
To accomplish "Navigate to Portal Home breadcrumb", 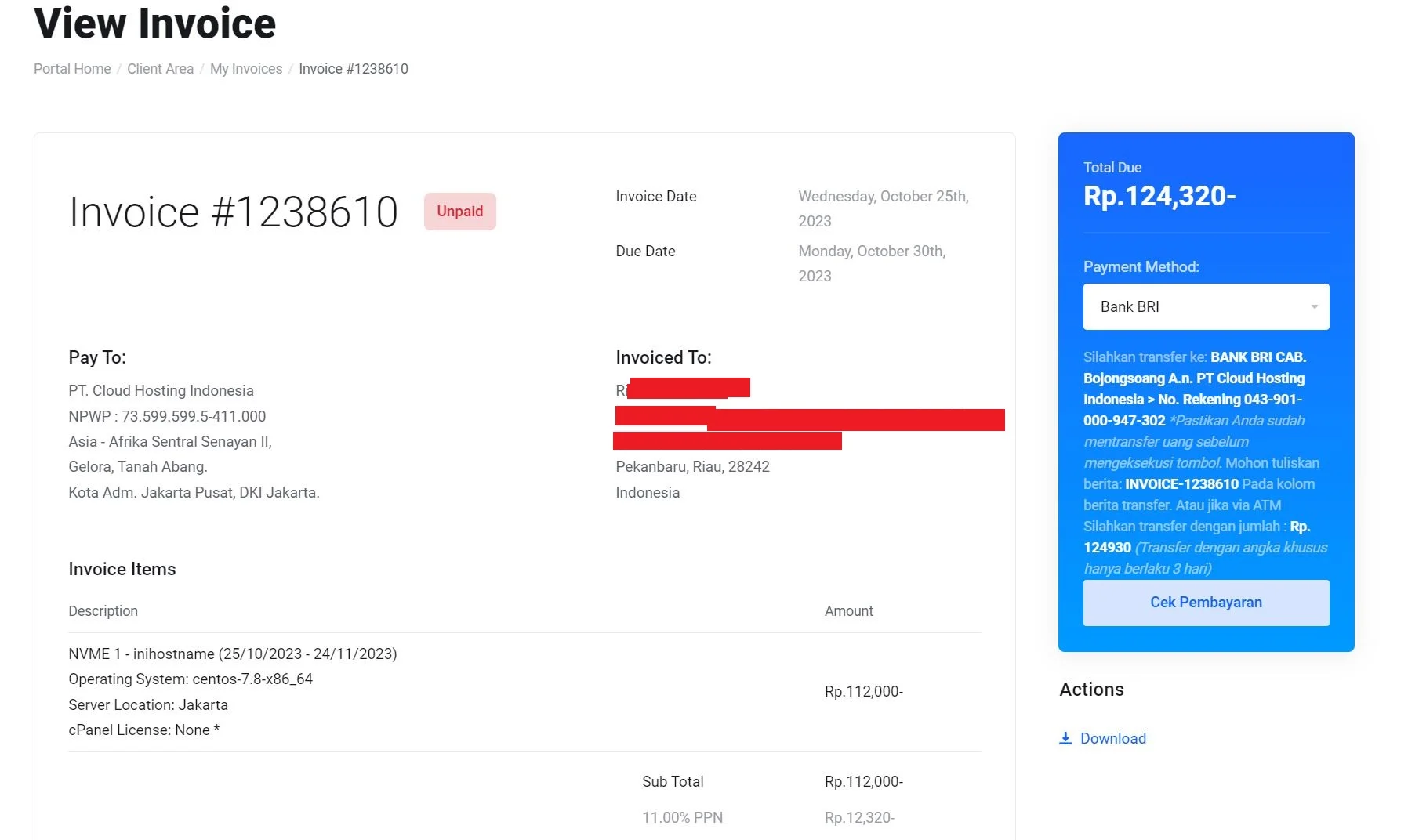I will (71, 69).
